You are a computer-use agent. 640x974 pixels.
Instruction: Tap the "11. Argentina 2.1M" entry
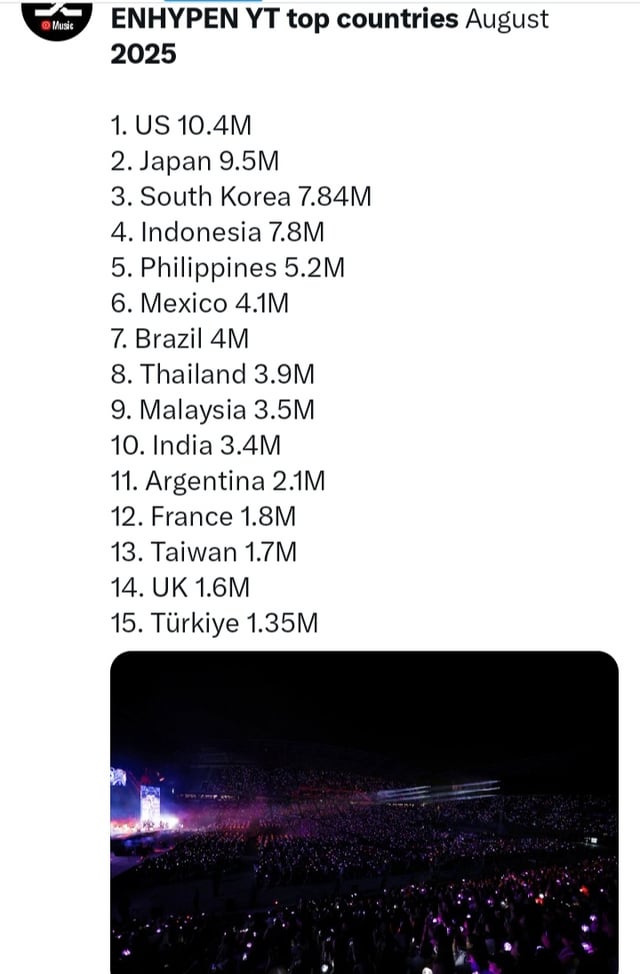click(218, 481)
